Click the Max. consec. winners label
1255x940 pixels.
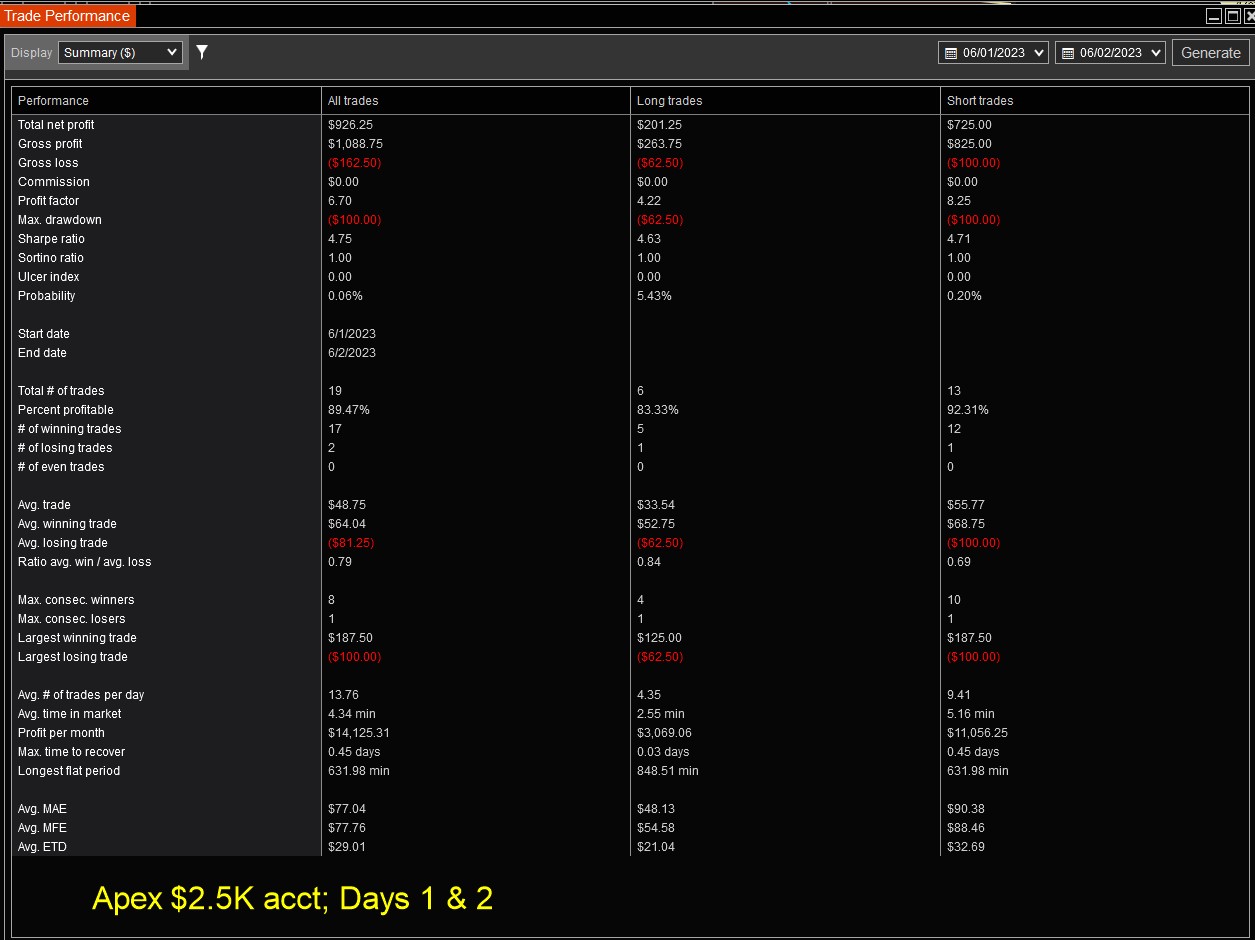[76, 600]
